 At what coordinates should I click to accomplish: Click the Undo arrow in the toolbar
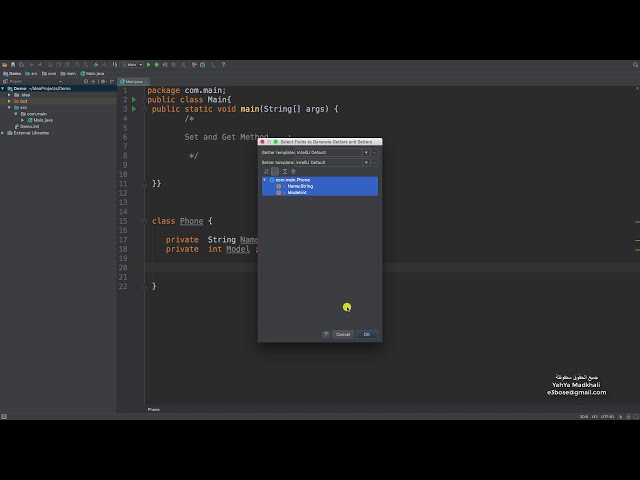point(31,64)
